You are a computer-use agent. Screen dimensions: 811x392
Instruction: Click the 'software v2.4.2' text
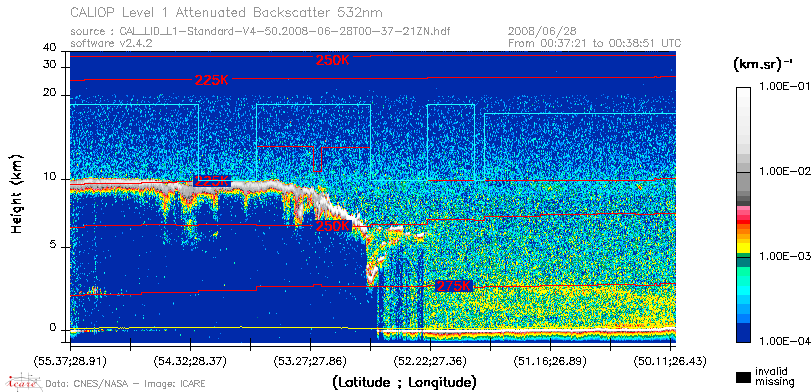(x=111, y=43)
